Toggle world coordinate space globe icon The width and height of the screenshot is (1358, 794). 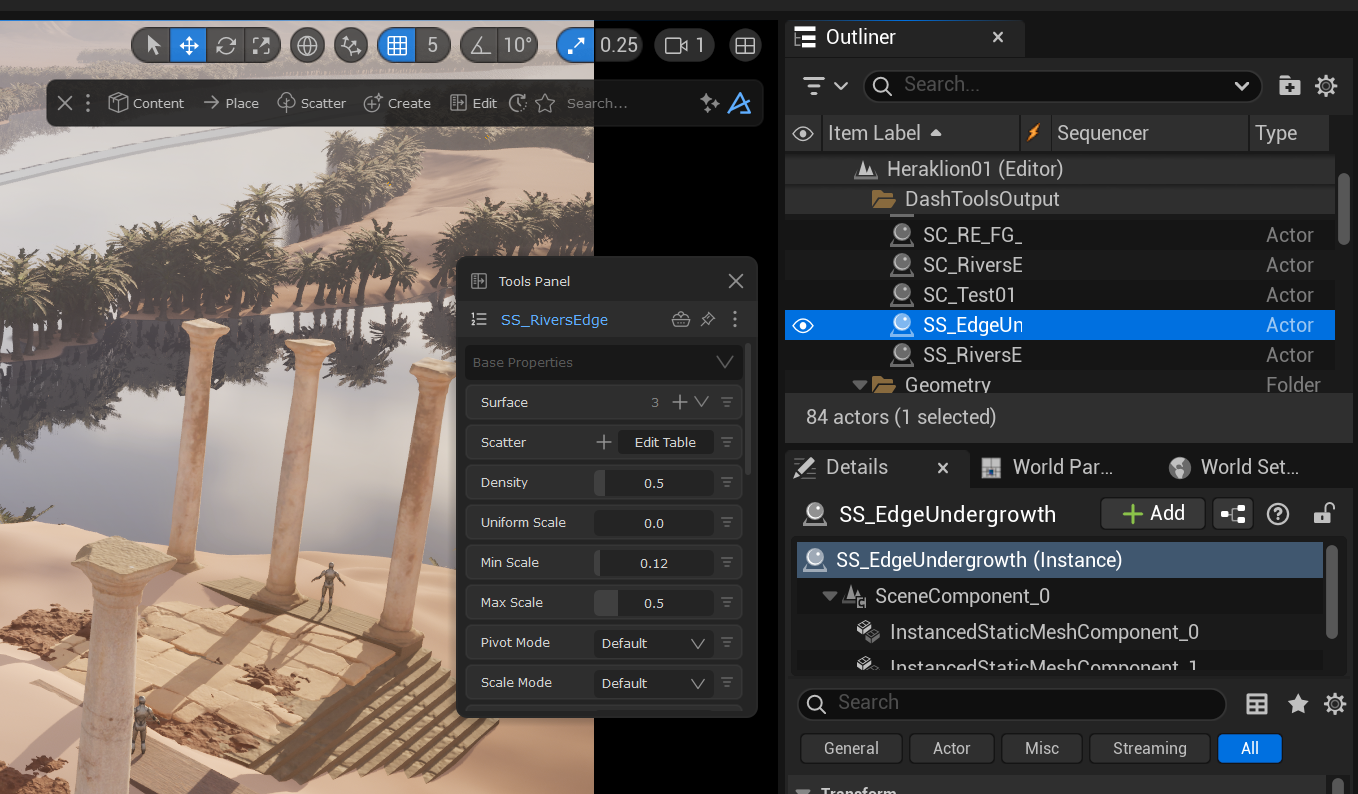[x=307, y=45]
